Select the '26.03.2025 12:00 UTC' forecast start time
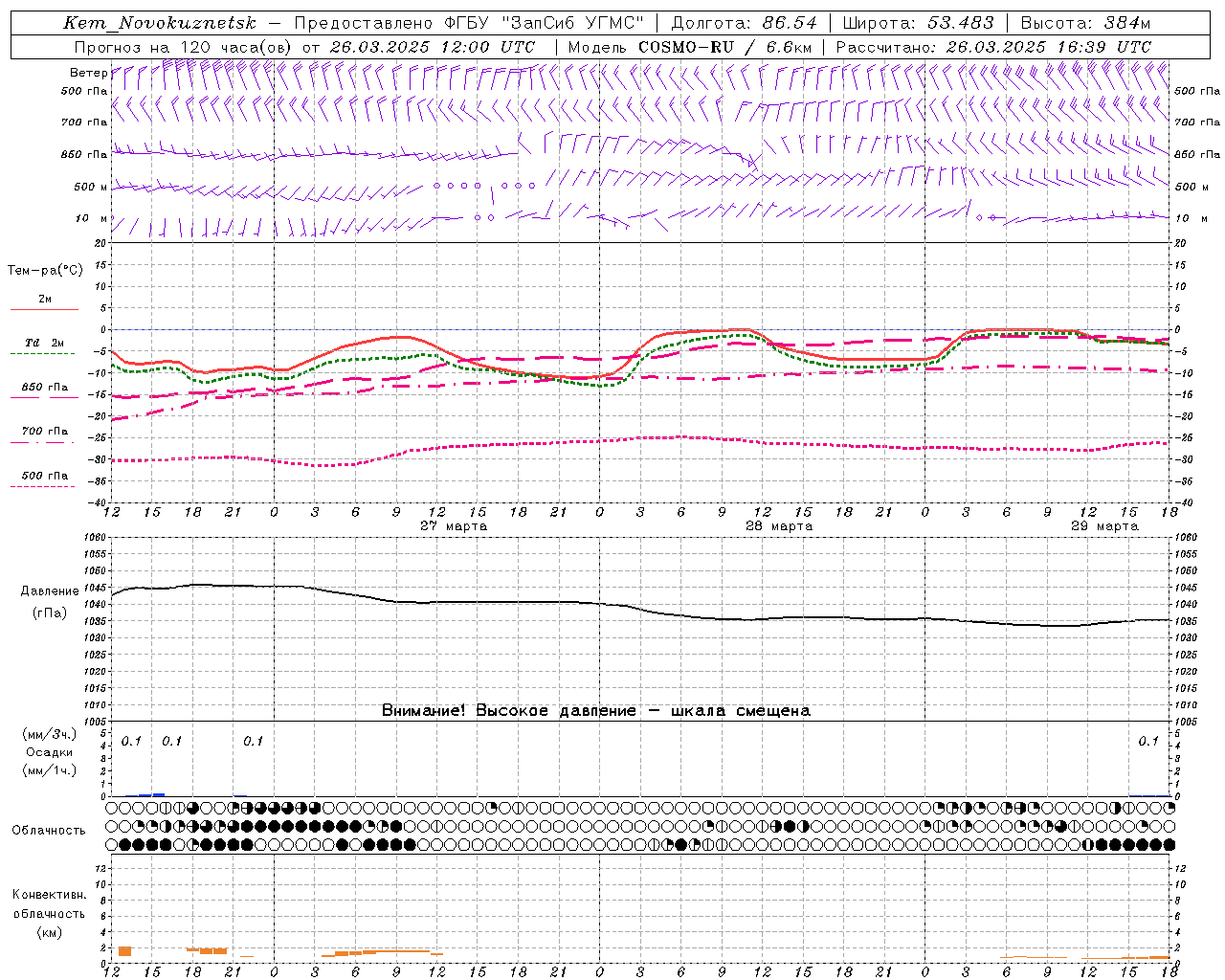Image resolution: width=1225 pixels, height=980 pixels. 433,47
